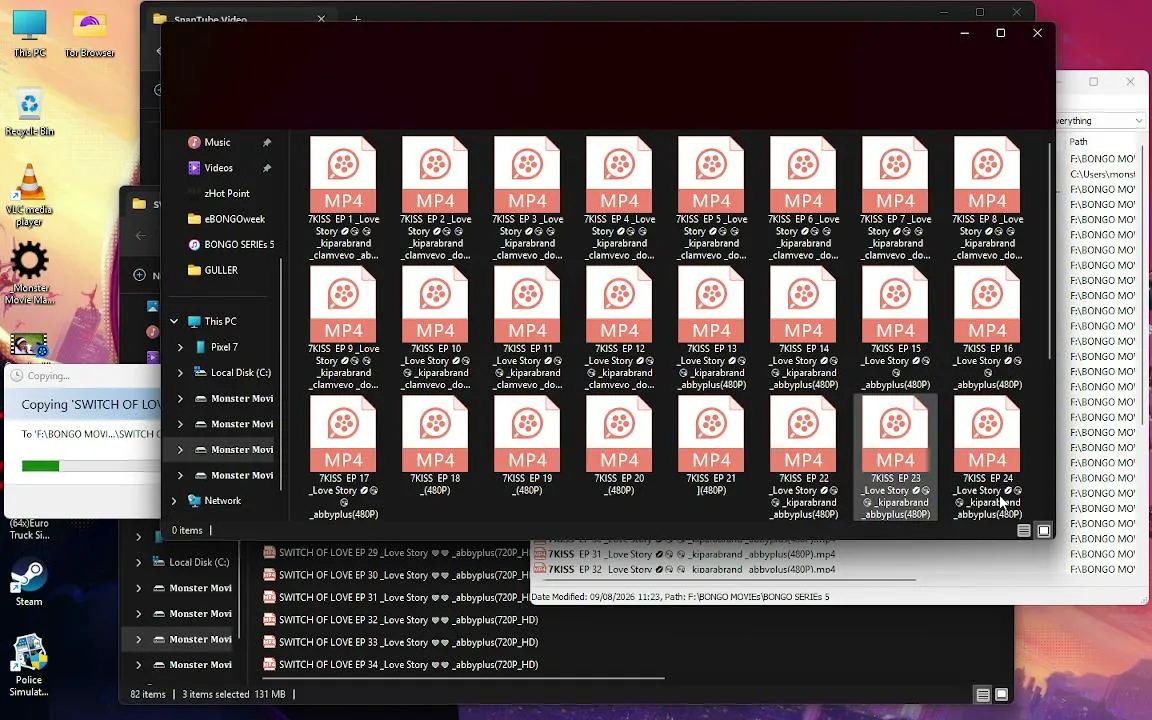This screenshot has height=720, width=1152.
Task: Open the eBONGOweek folder in the sidebar
Action: point(234,219)
